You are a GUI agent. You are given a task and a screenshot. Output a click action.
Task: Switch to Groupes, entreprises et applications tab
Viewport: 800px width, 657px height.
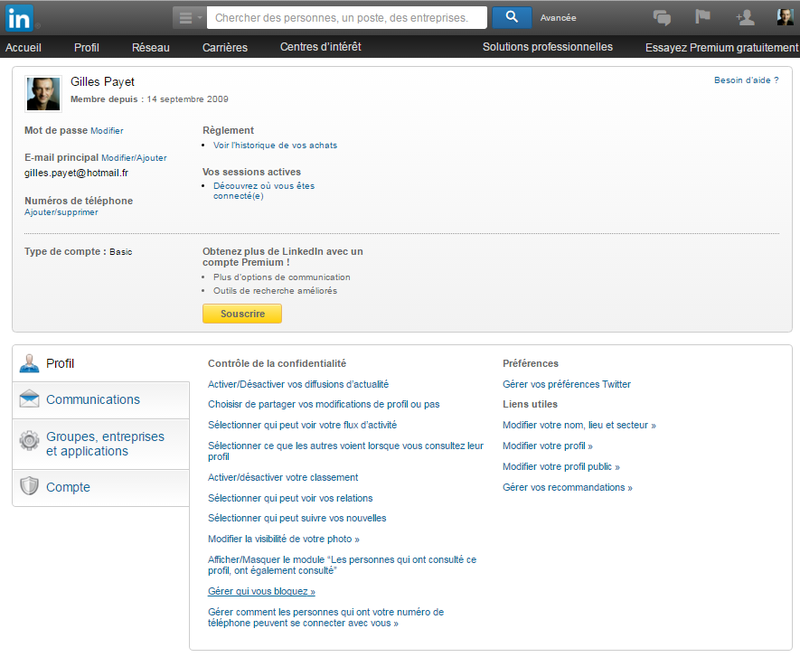[101, 444]
